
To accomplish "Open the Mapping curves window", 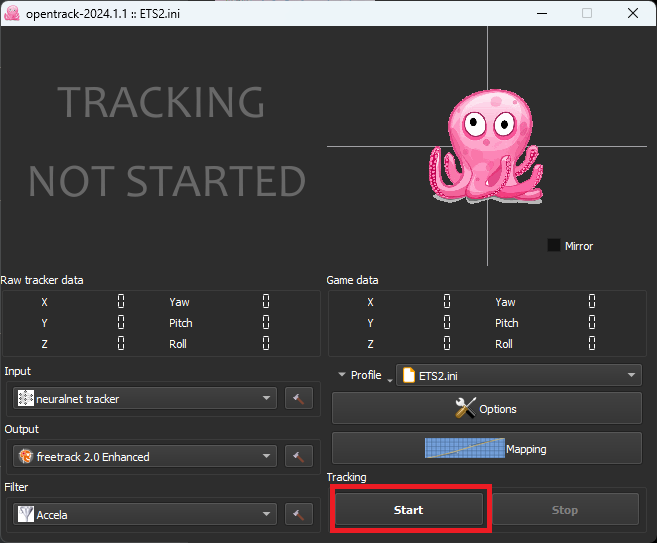I will pyautogui.click(x=486, y=448).
